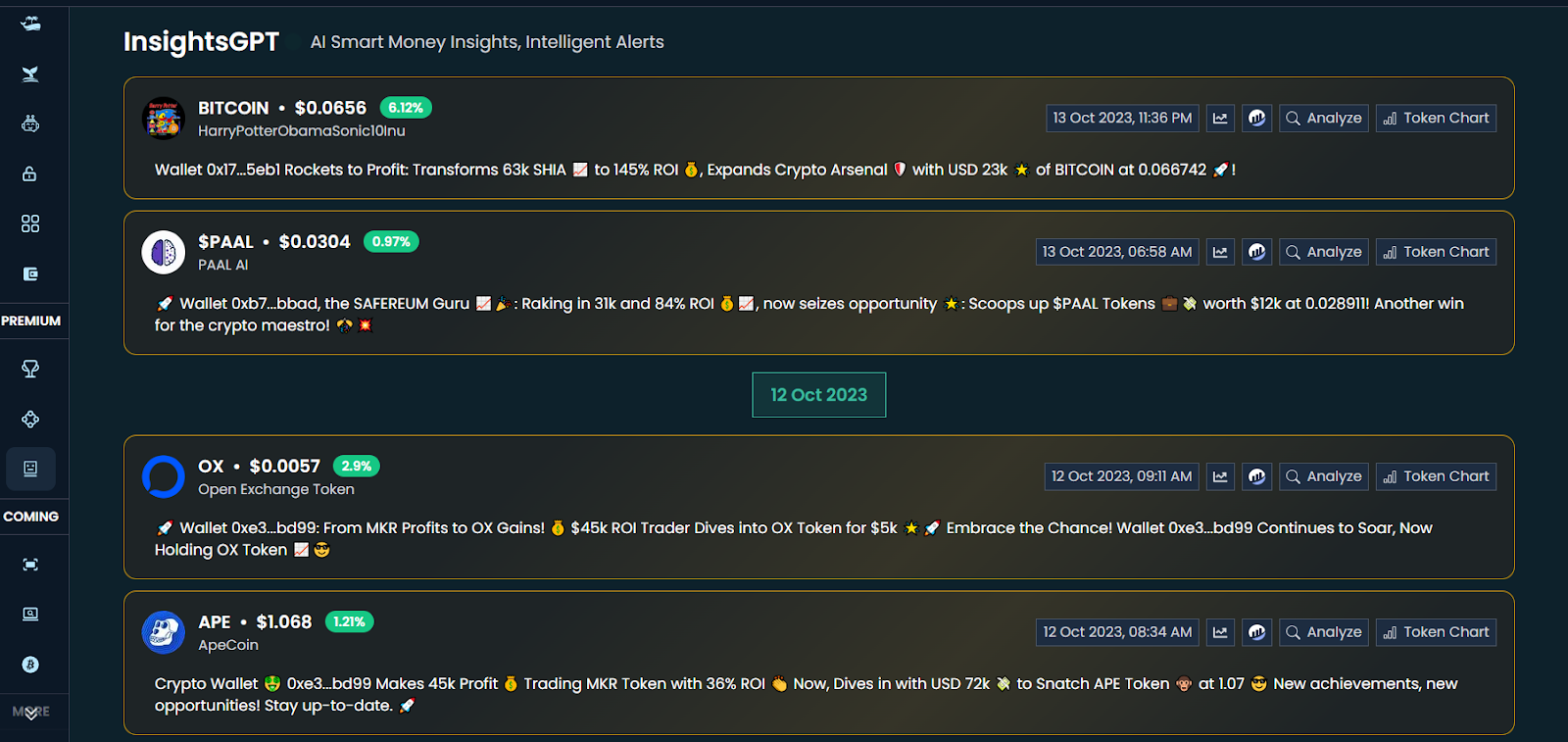Click the ApeCoin token avatar

point(164,633)
